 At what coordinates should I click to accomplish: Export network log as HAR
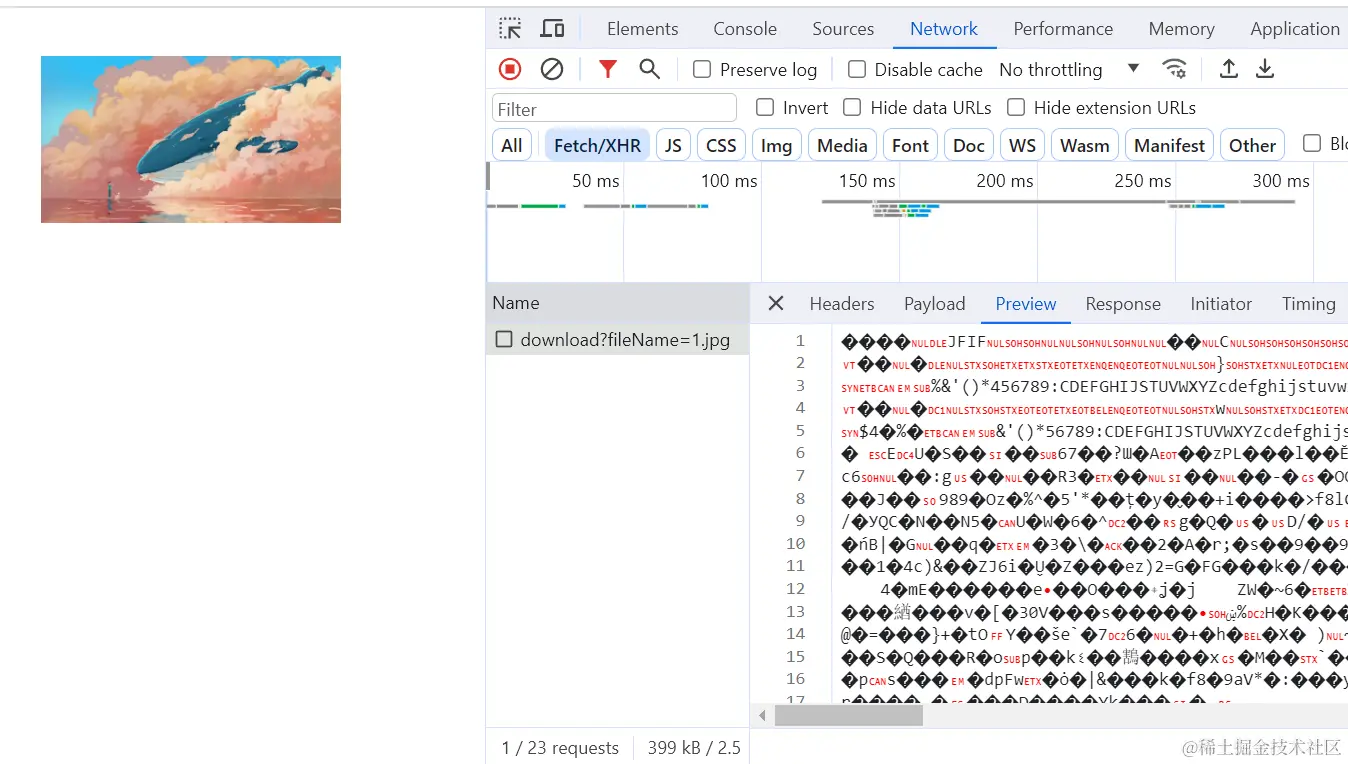tap(1264, 69)
